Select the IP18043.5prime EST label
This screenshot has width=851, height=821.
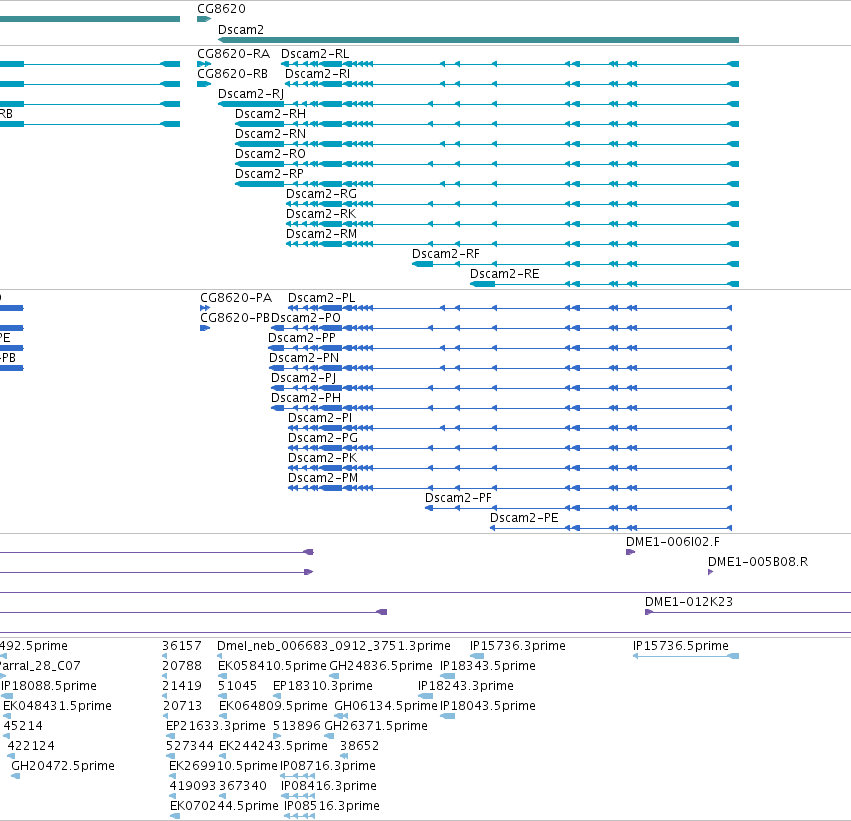click(x=487, y=707)
